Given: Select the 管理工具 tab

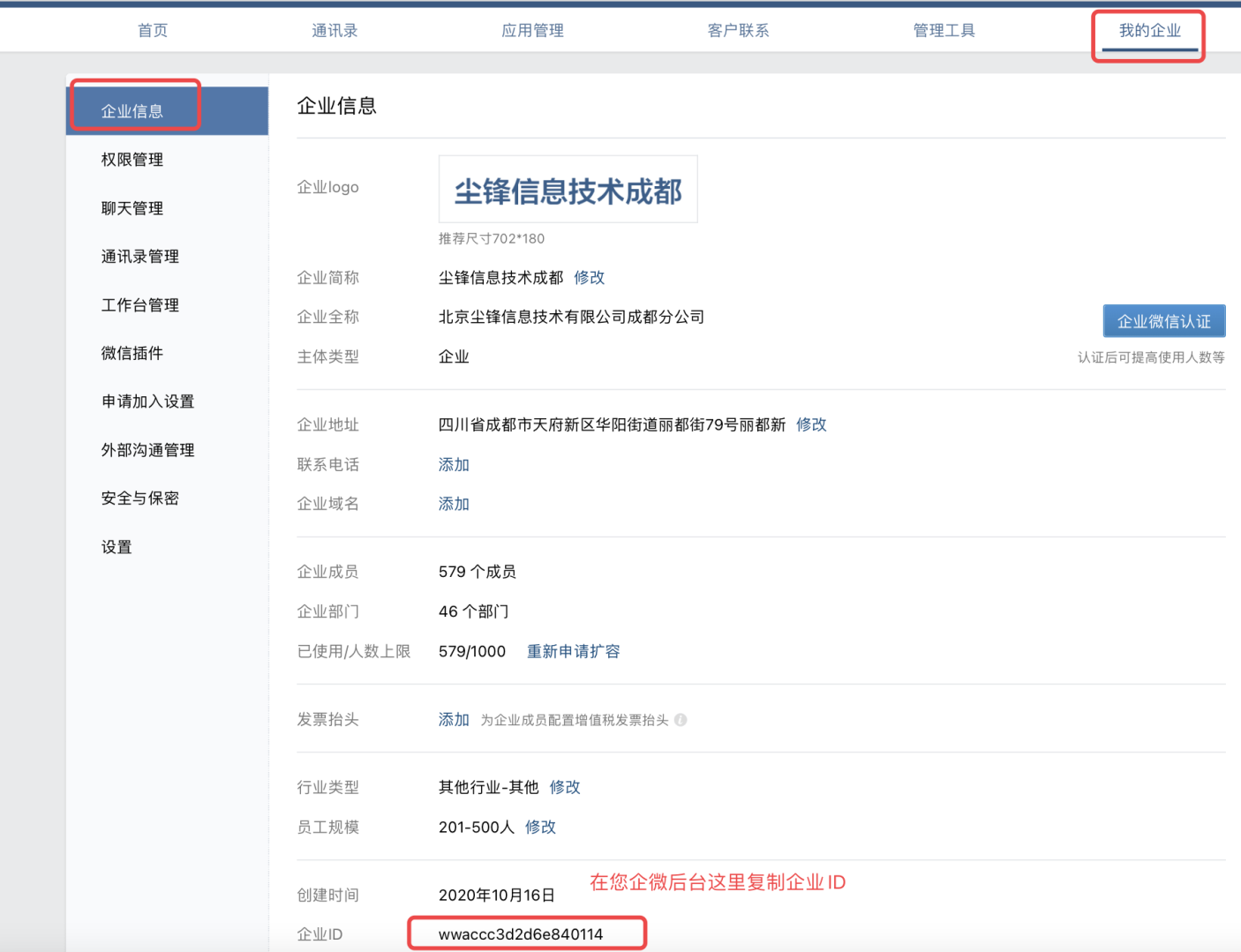Looking at the screenshot, I should click(944, 31).
